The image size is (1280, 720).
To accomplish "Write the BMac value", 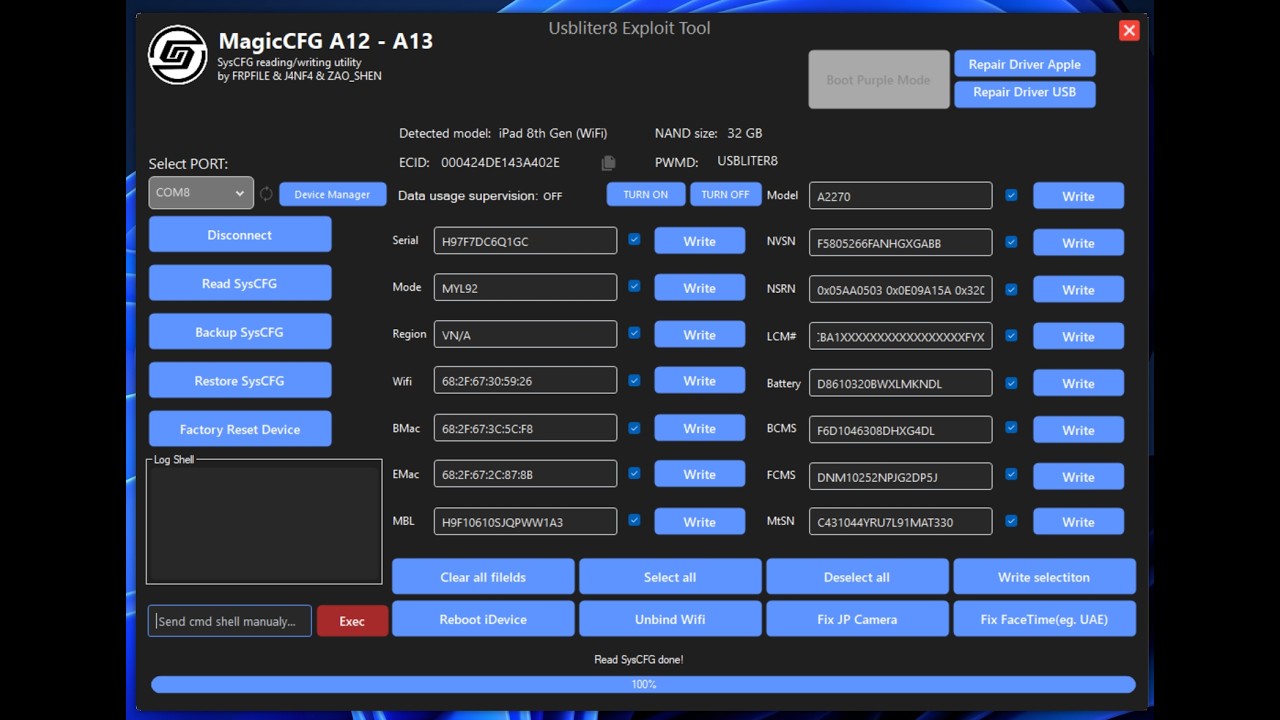I will tap(700, 428).
